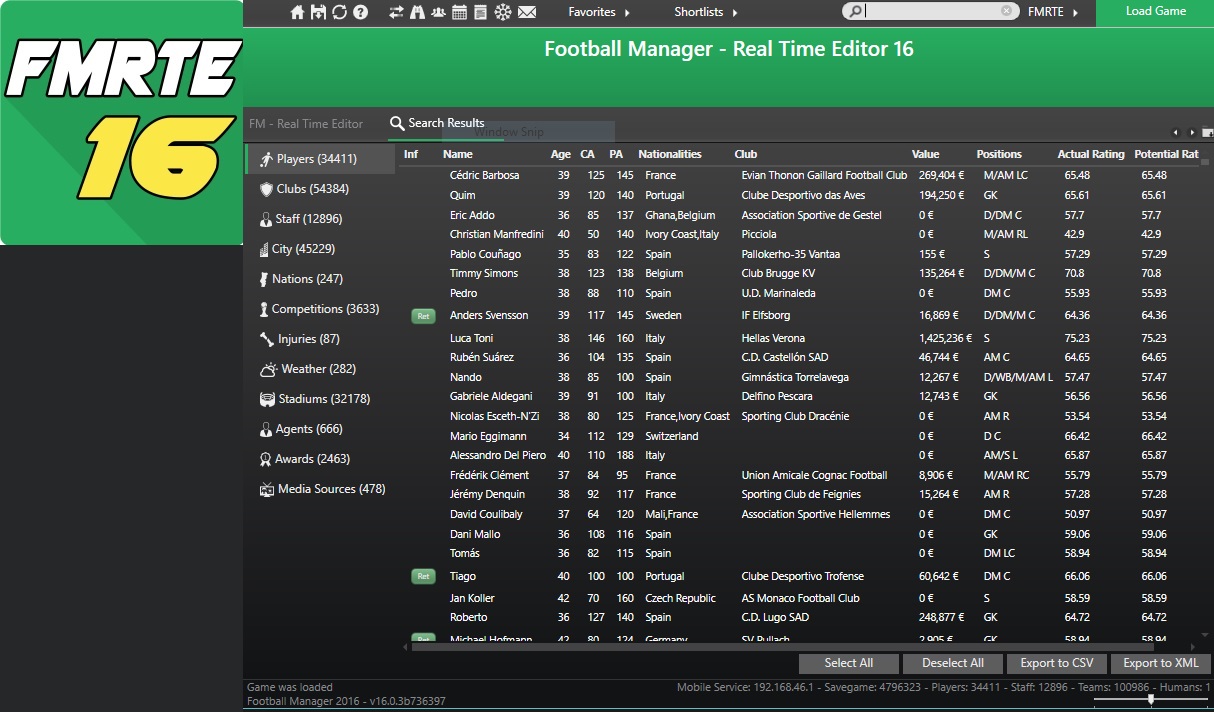The height and width of the screenshot is (712, 1214).
Task: Click the people group icon in the toolbar
Action: tap(439, 12)
